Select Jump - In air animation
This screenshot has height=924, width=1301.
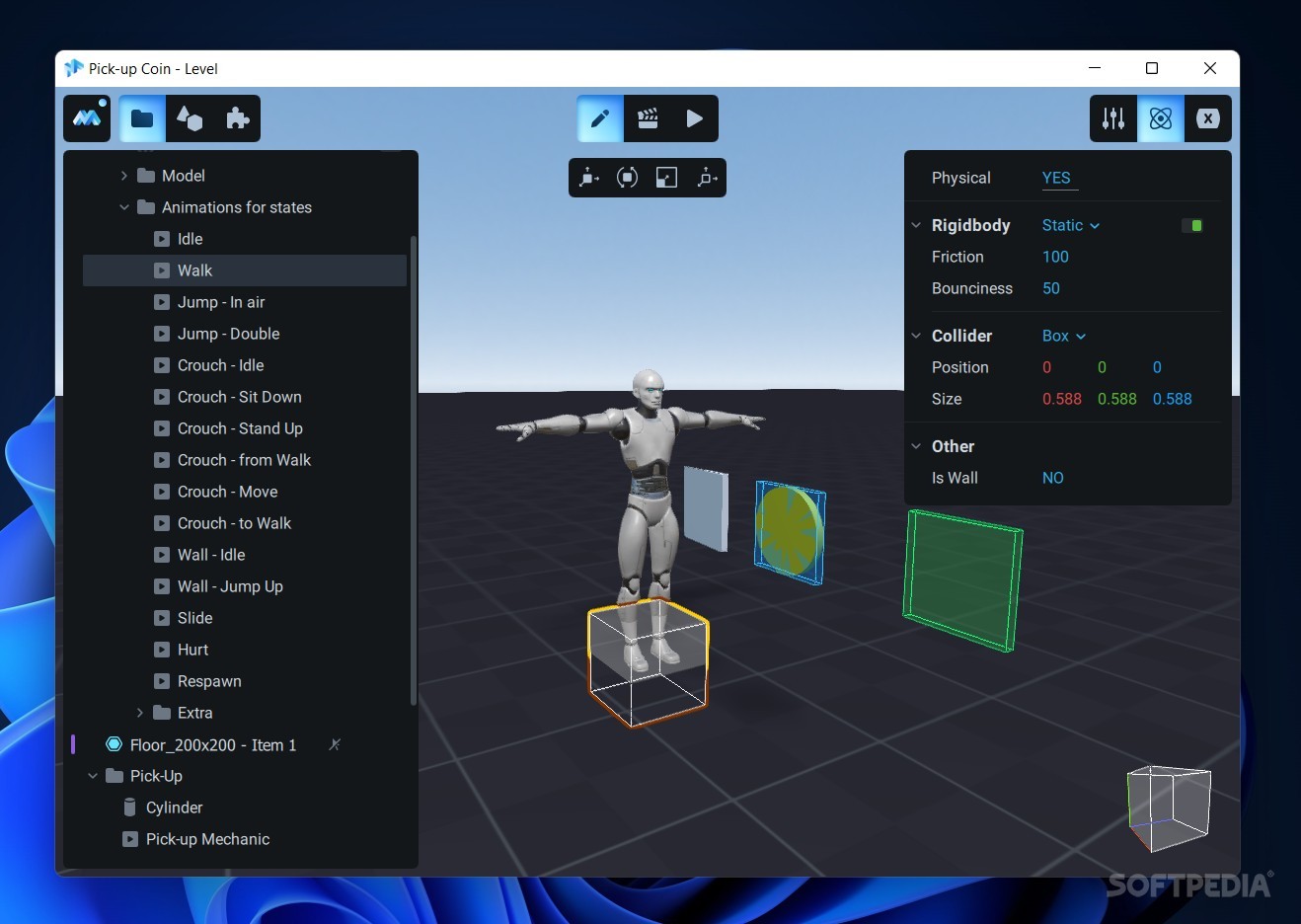click(x=245, y=302)
